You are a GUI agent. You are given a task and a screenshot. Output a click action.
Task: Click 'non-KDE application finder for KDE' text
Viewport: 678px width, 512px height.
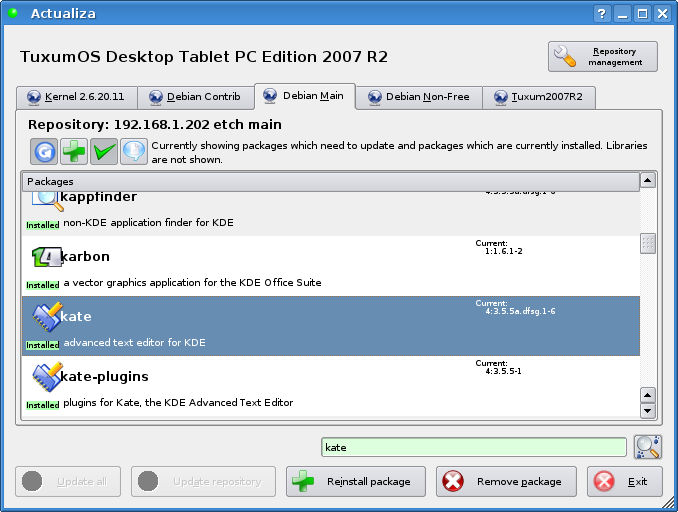point(148,222)
